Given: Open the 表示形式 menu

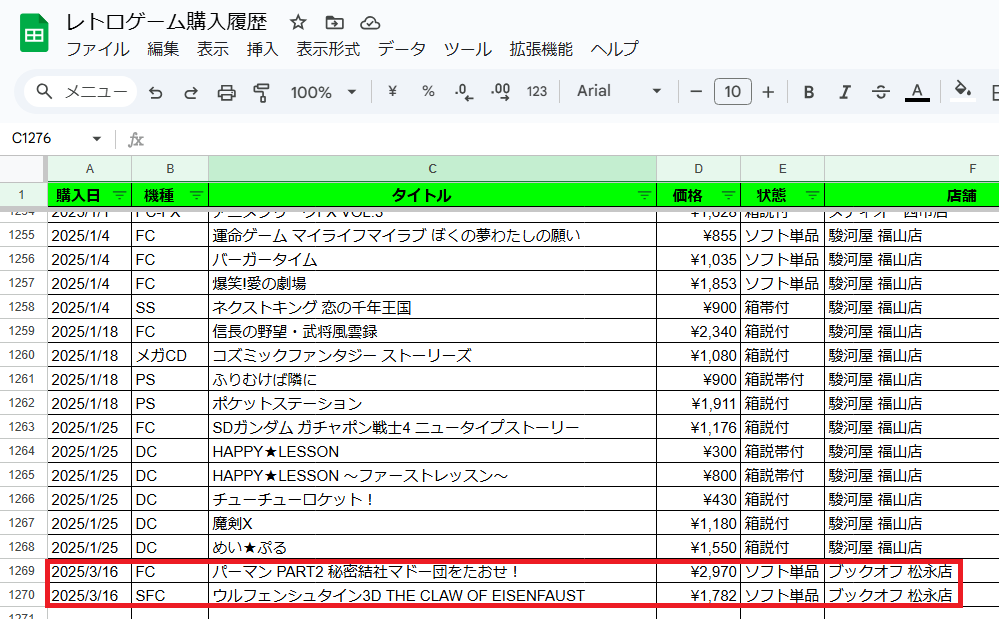Looking at the screenshot, I should (328, 50).
